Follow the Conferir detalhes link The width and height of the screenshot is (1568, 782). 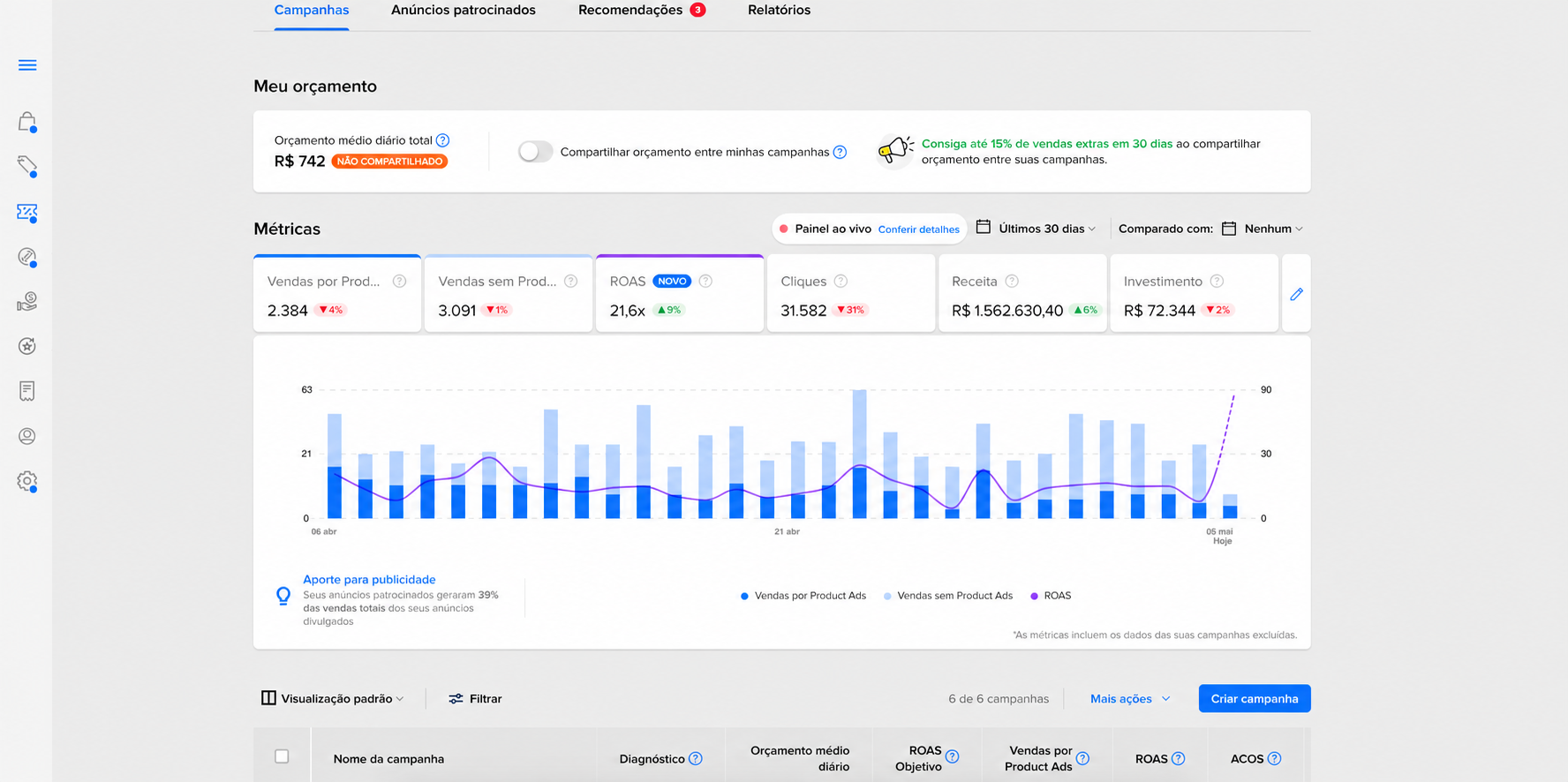918,229
